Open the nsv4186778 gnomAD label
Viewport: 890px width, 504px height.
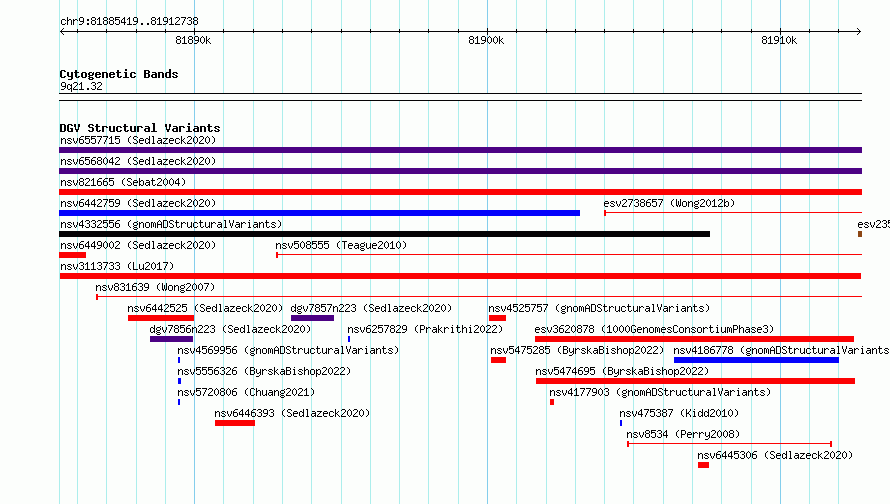(781, 350)
